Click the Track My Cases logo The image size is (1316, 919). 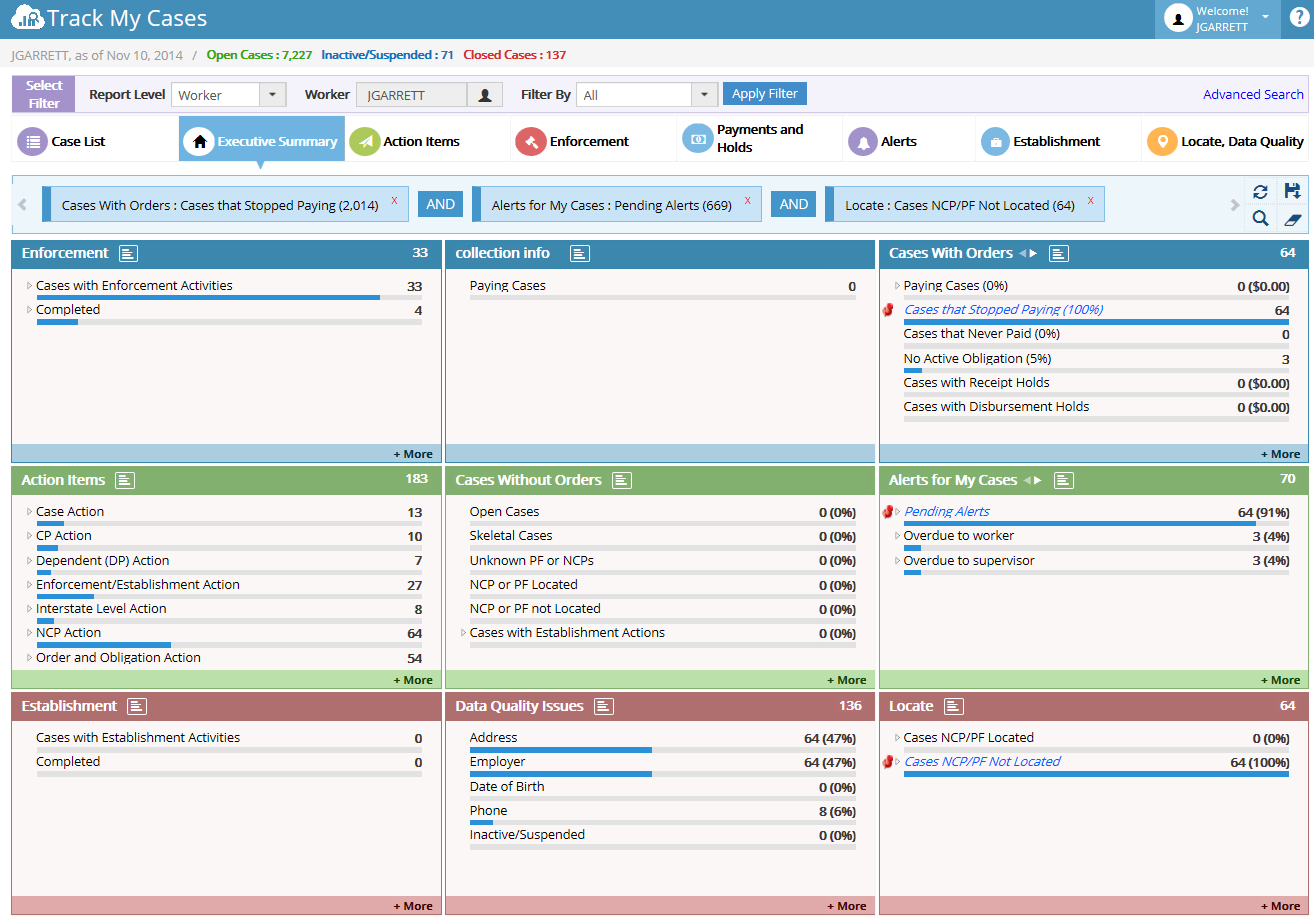(110, 18)
